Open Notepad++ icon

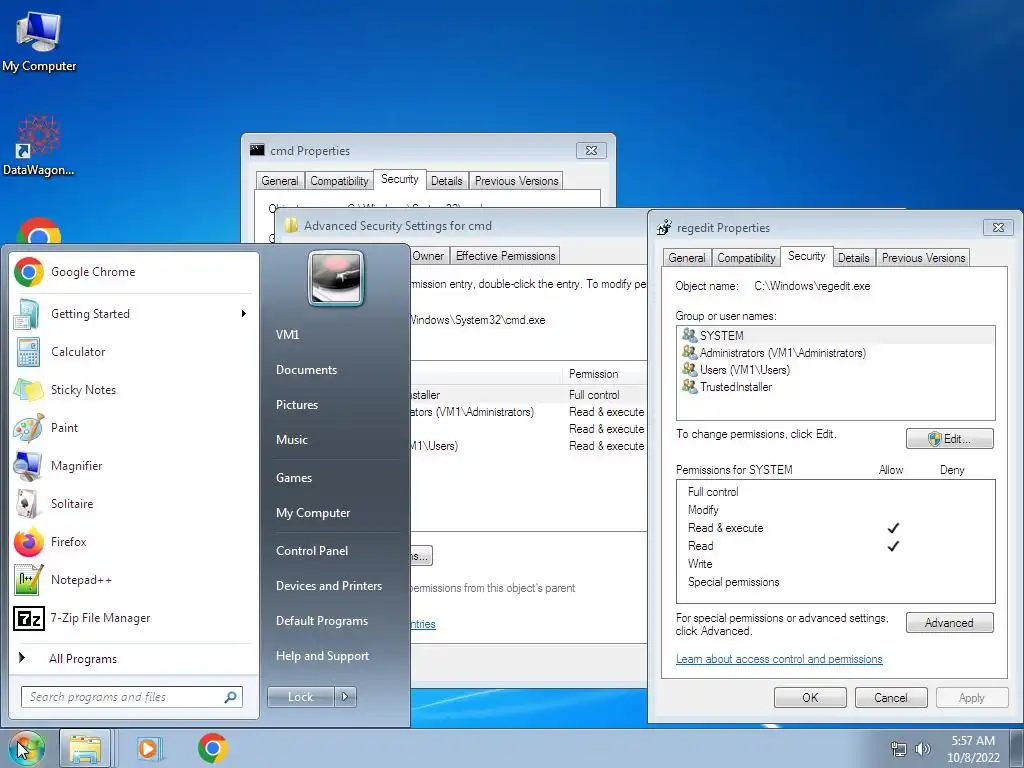click(29, 580)
